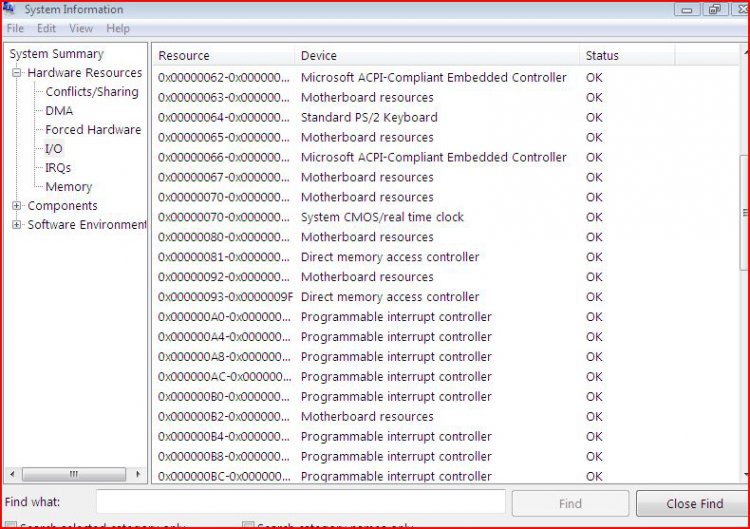
Task: Select 0x000000AC Programmable interrupt controller row
Action: (x=380, y=377)
